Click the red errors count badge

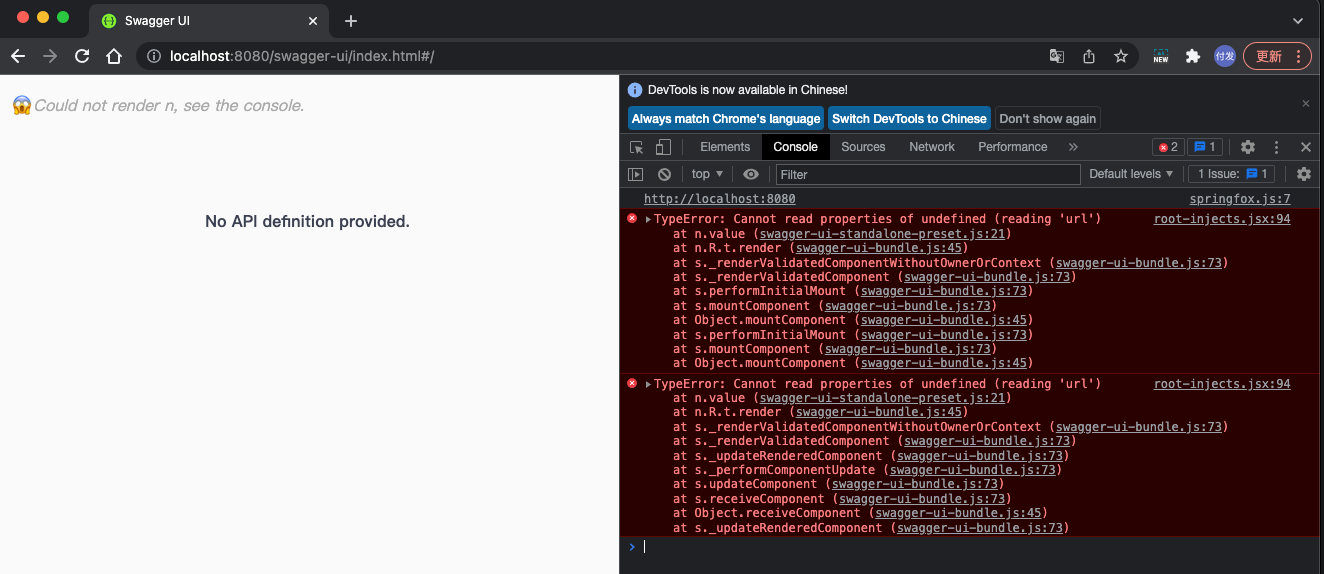click(1167, 147)
